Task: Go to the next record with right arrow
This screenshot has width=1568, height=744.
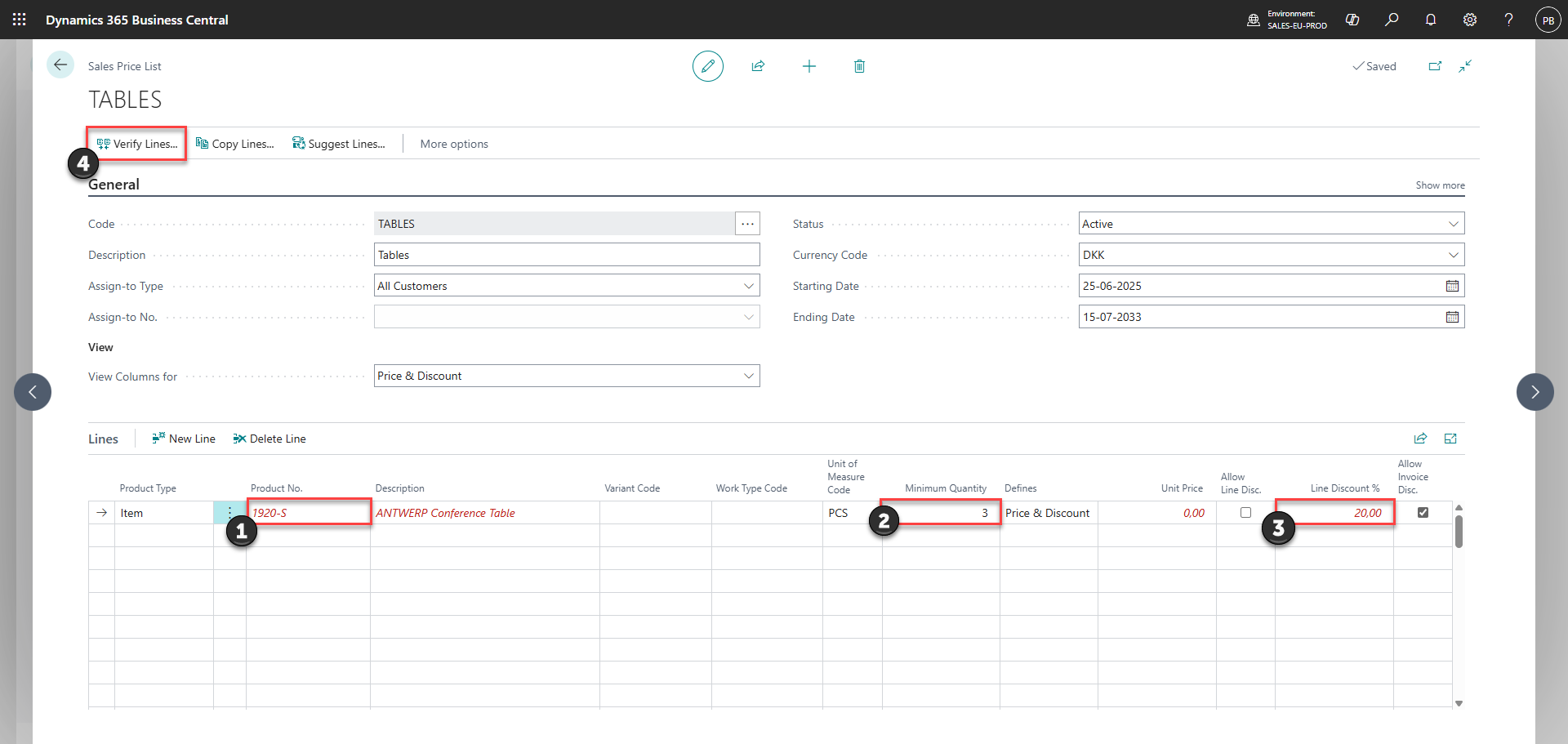Action: coord(1535,392)
